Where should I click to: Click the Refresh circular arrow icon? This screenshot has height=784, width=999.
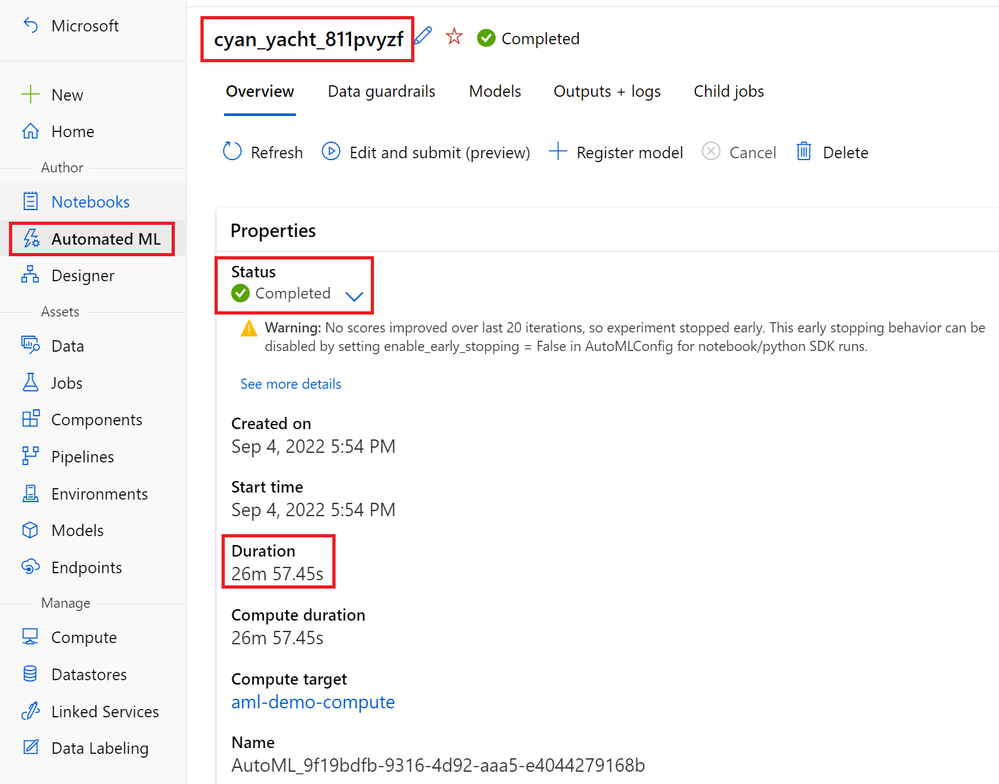pyautogui.click(x=232, y=152)
